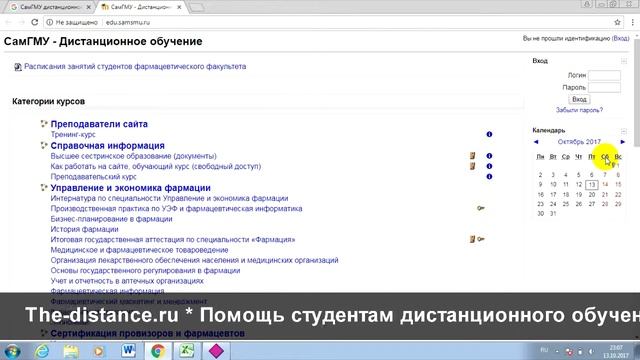Open Организация лекарственного обеспечения населения course
The height and width of the screenshot is (360, 640).
[194, 260]
